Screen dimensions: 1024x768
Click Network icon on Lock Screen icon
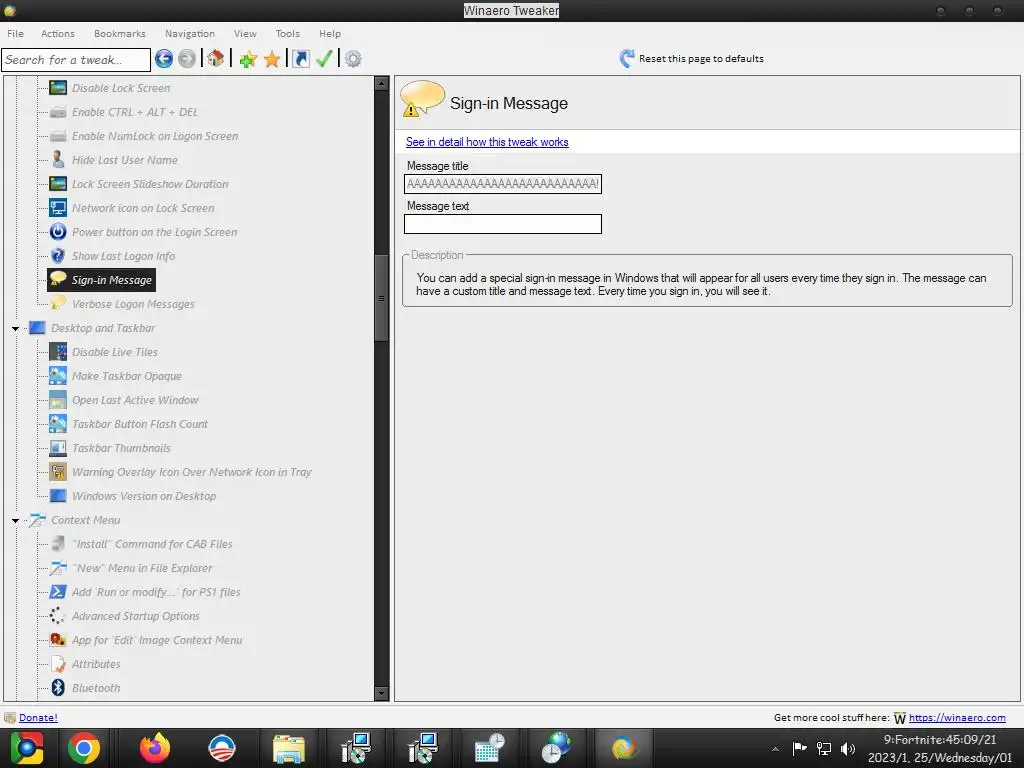pyautogui.click(x=58, y=208)
